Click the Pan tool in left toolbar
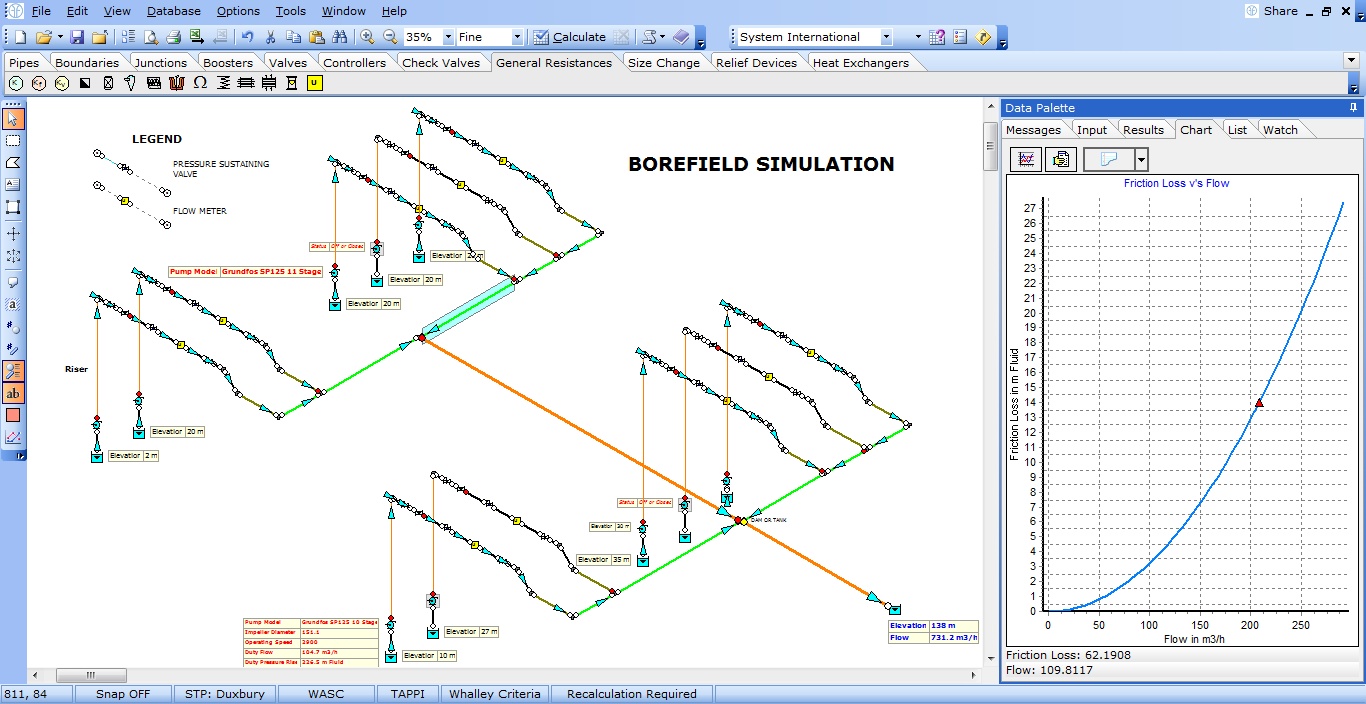The image size is (1366, 704). pyautogui.click(x=13, y=233)
